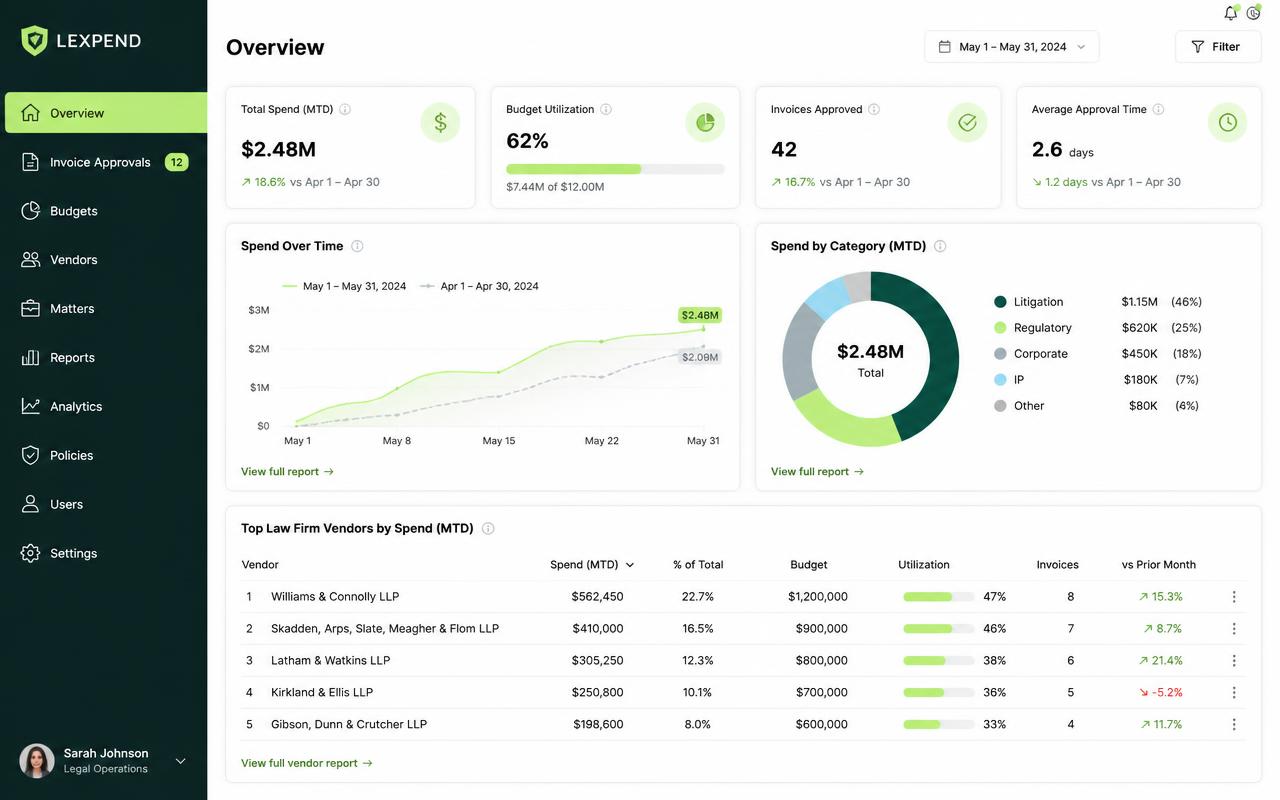
Task: Open the May 1 – May 31, 2024 date dropdown
Action: (x=1011, y=47)
